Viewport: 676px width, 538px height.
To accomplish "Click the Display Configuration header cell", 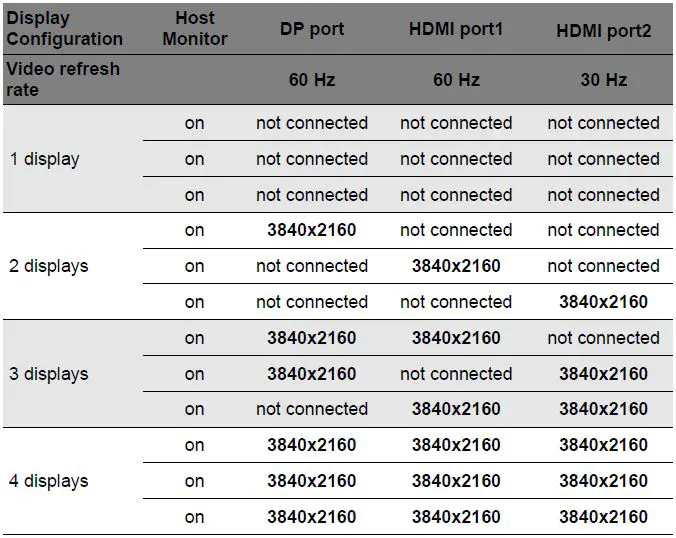I will pos(65,29).
